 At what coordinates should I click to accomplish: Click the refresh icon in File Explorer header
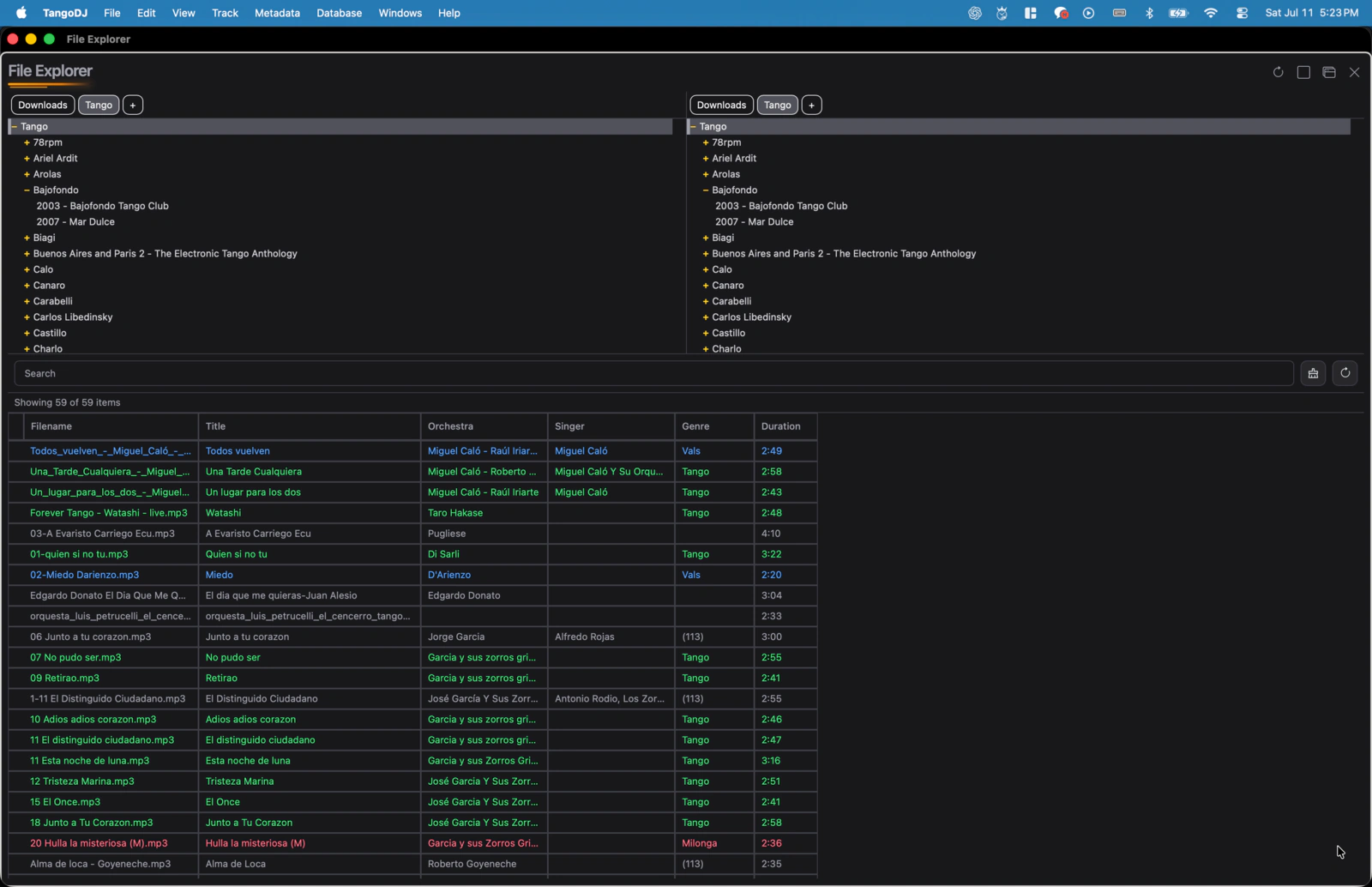(x=1278, y=72)
